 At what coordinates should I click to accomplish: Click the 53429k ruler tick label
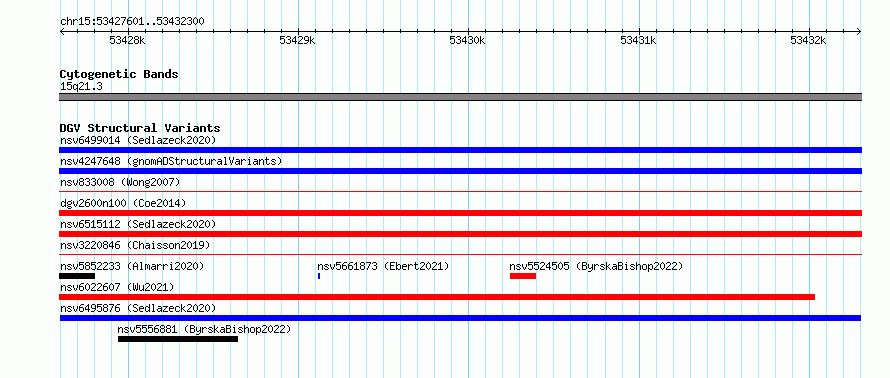pos(297,40)
